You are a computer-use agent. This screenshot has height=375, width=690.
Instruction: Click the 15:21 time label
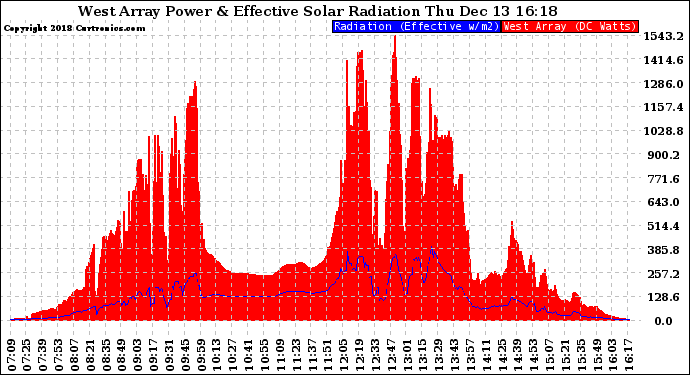(x=564, y=355)
